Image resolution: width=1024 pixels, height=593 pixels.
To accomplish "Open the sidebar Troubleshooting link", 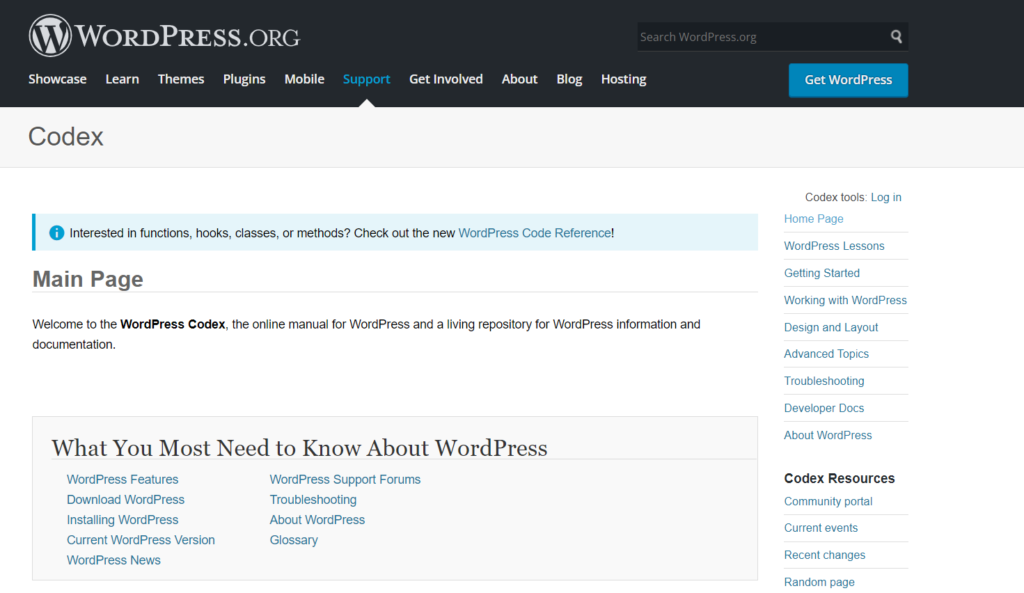I will pos(824,381).
